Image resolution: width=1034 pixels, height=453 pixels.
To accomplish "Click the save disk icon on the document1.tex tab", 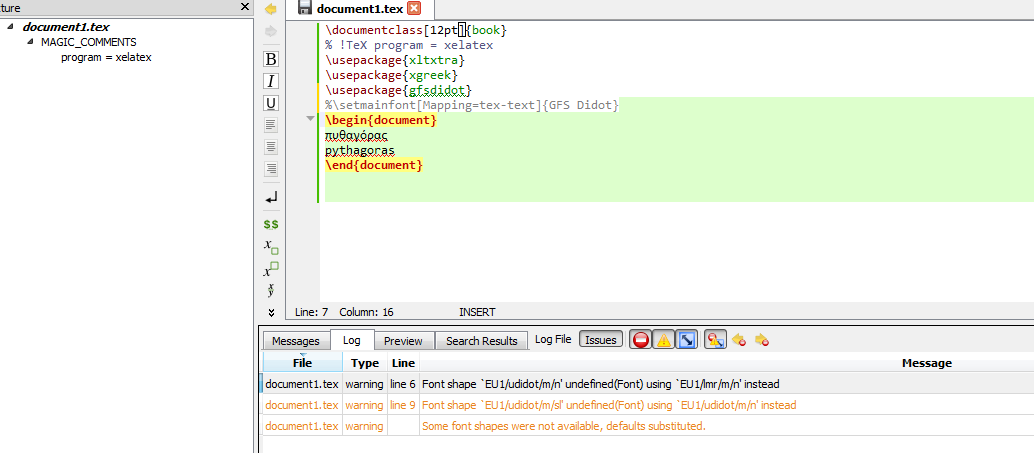I will pos(305,8).
